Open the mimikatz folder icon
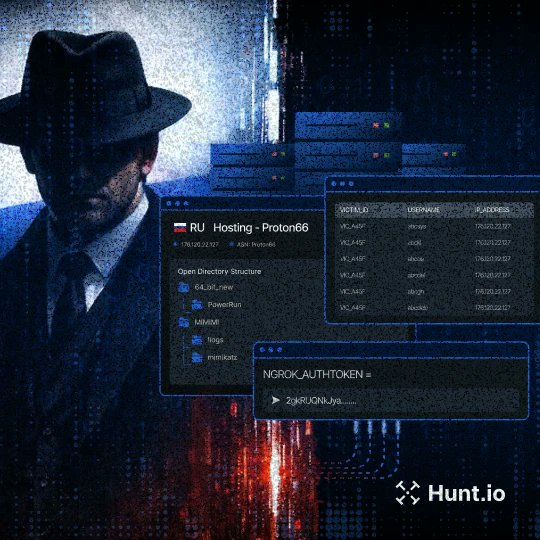This screenshot has height=540, width=540. 197,357
